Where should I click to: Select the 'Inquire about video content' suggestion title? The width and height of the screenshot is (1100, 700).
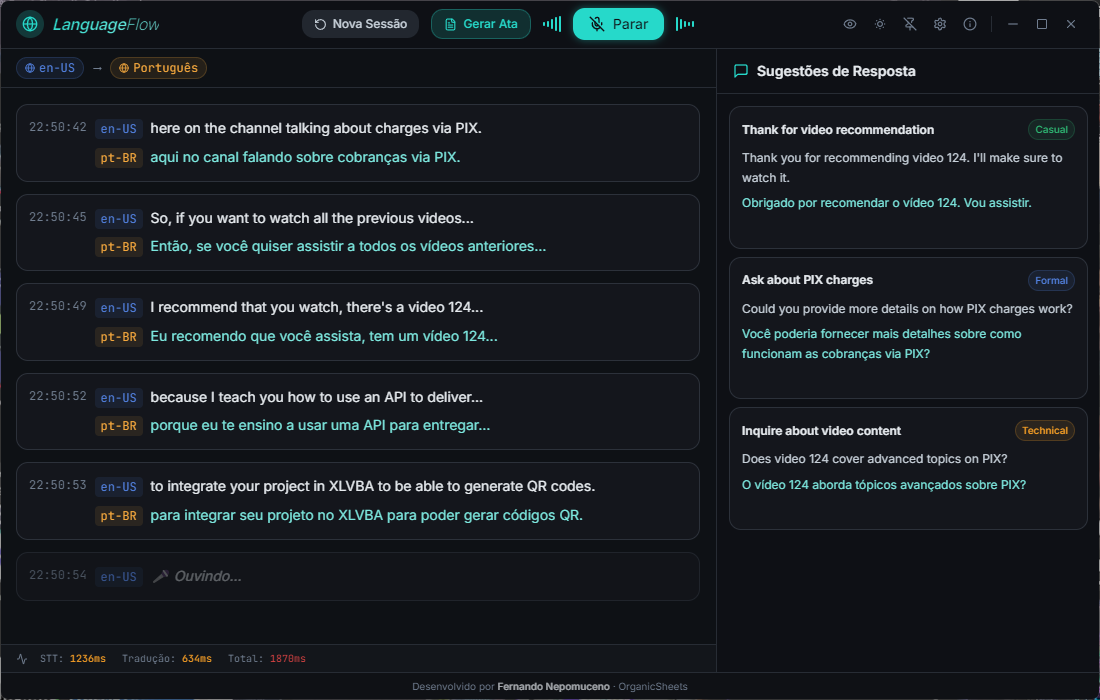[821, 431]
